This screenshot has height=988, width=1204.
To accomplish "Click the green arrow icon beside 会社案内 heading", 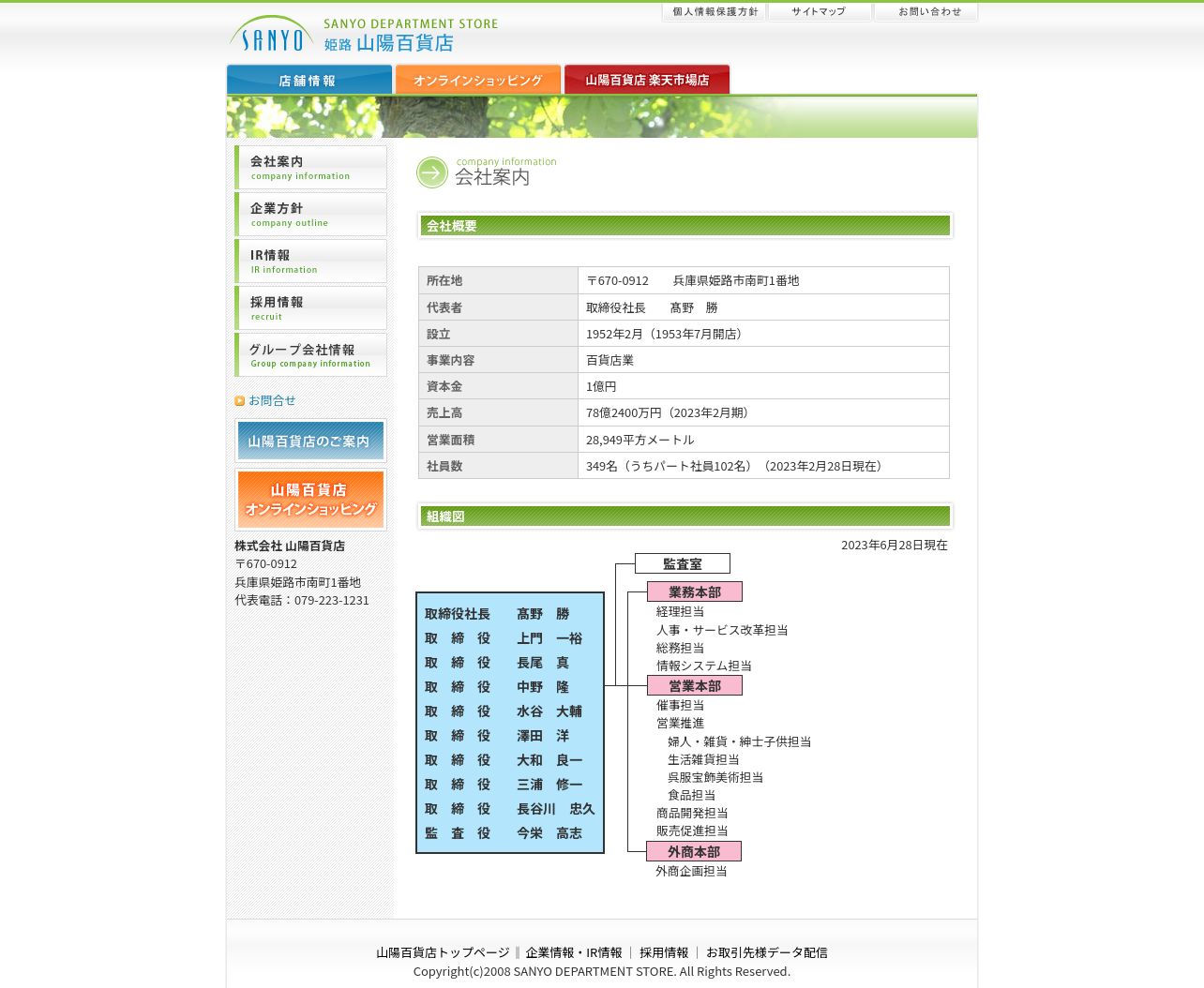I will coord(432,172).
